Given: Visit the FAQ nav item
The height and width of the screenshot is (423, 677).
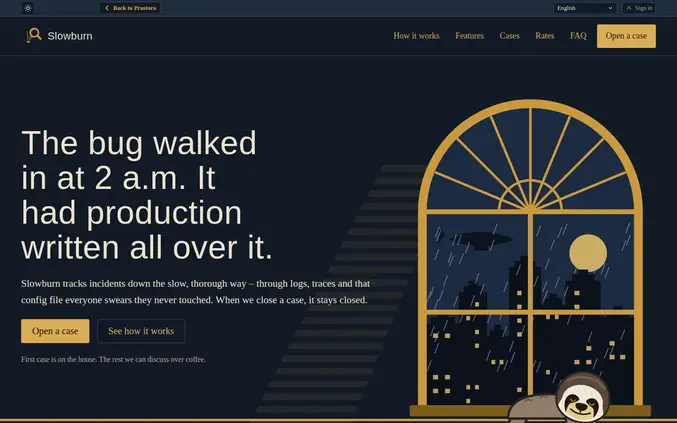Looking at the screenshot, I should point(578,36).
